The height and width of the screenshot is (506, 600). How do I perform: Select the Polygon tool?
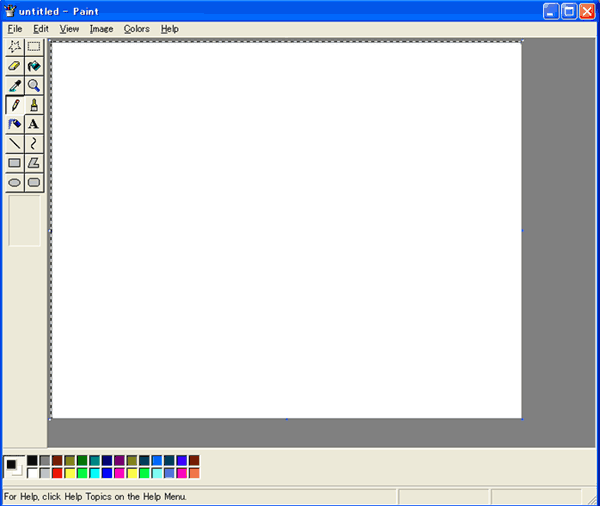pyautogui.click(x=34, y=163)
